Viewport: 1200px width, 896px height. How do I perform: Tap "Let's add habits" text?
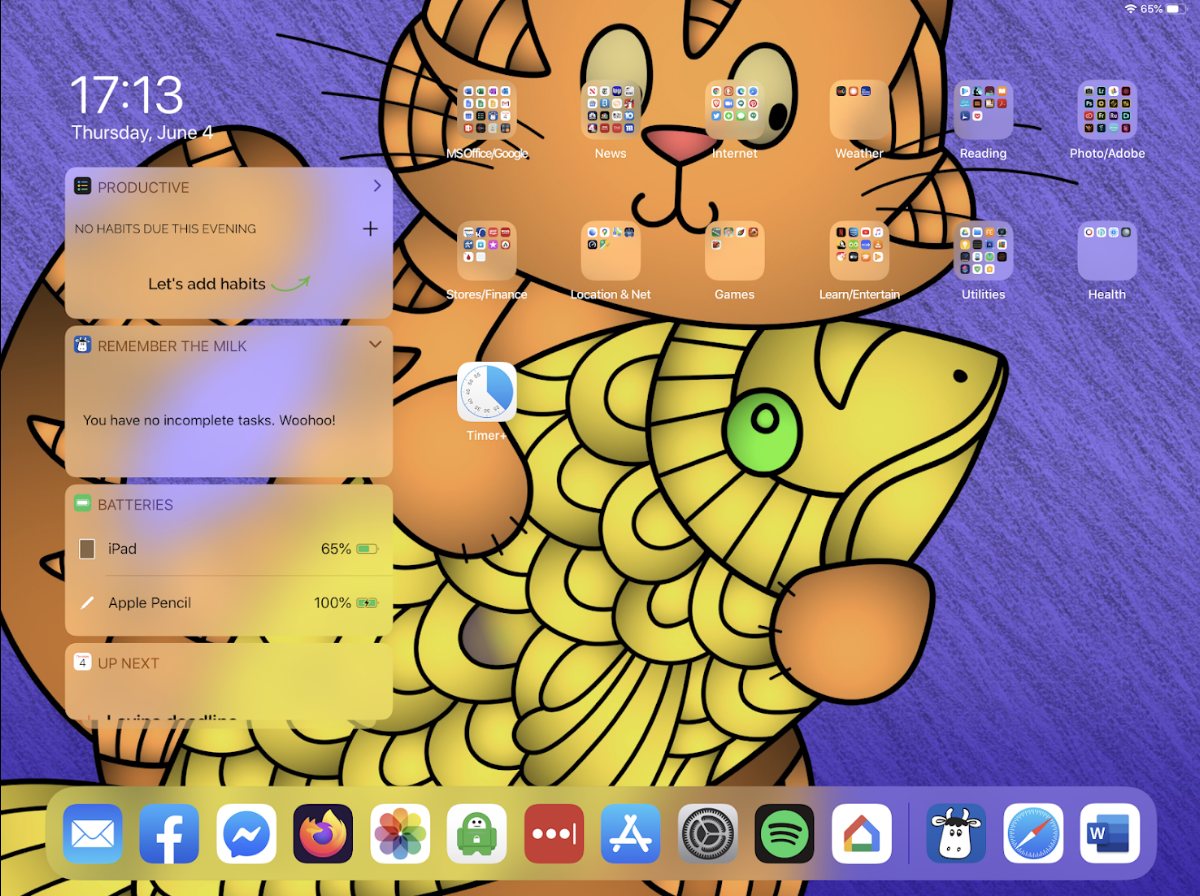click(x=207, y=284)
